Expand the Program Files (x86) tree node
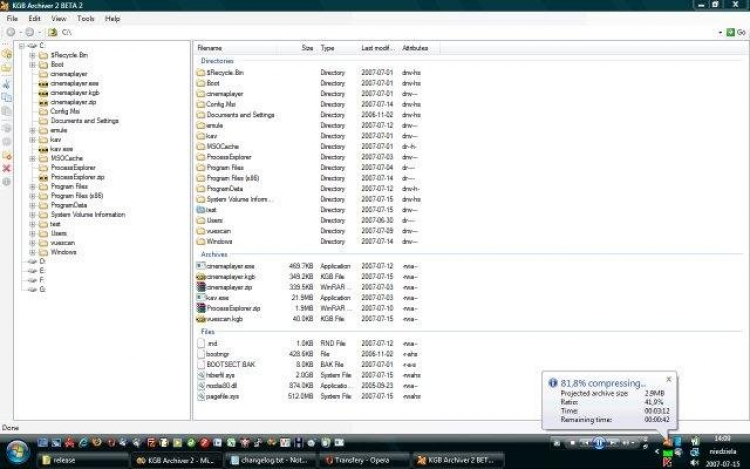This screenshot has height=469, width=750. pos(32,196)
